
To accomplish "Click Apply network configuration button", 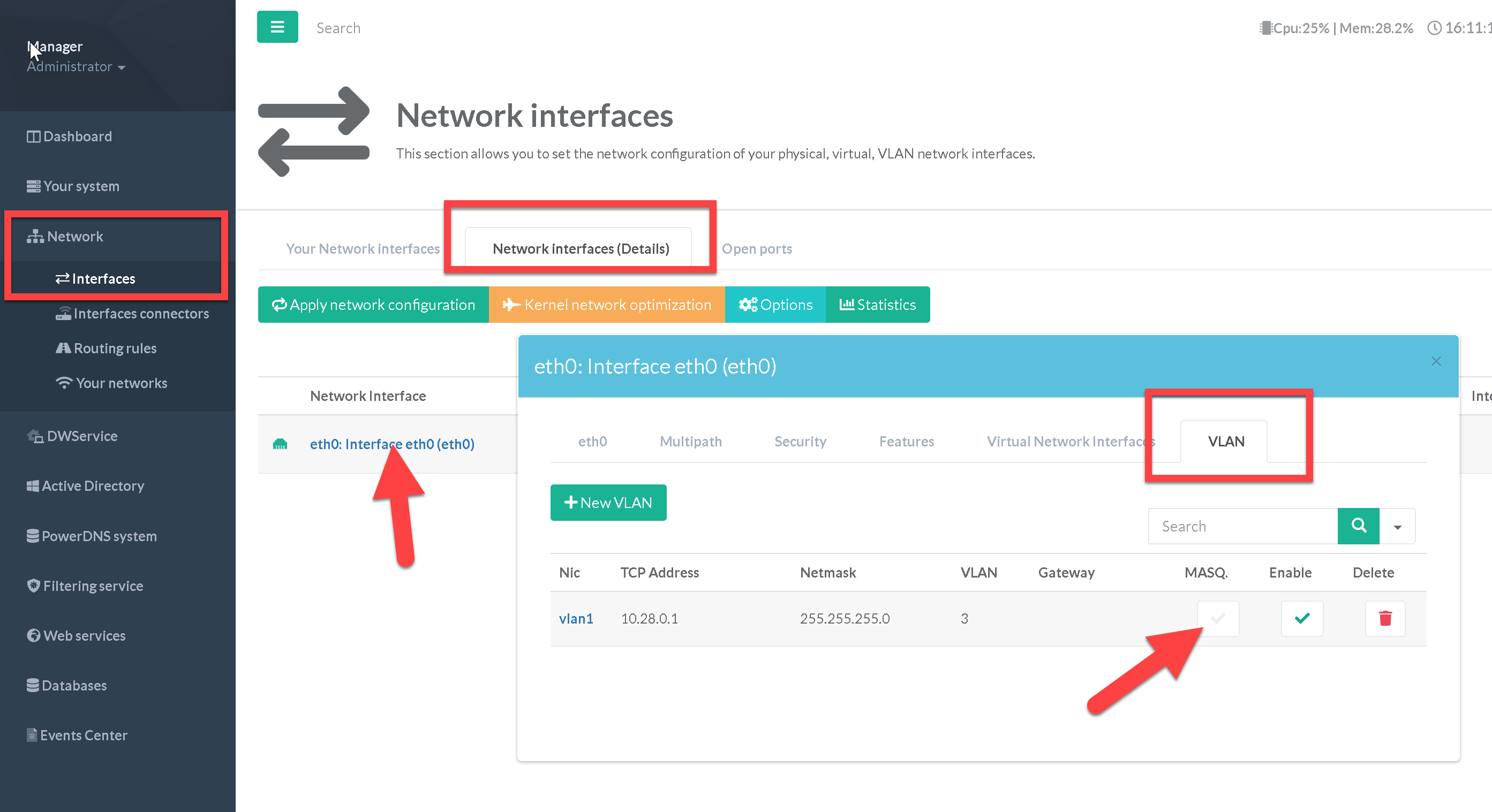I will tap(373, 305).
